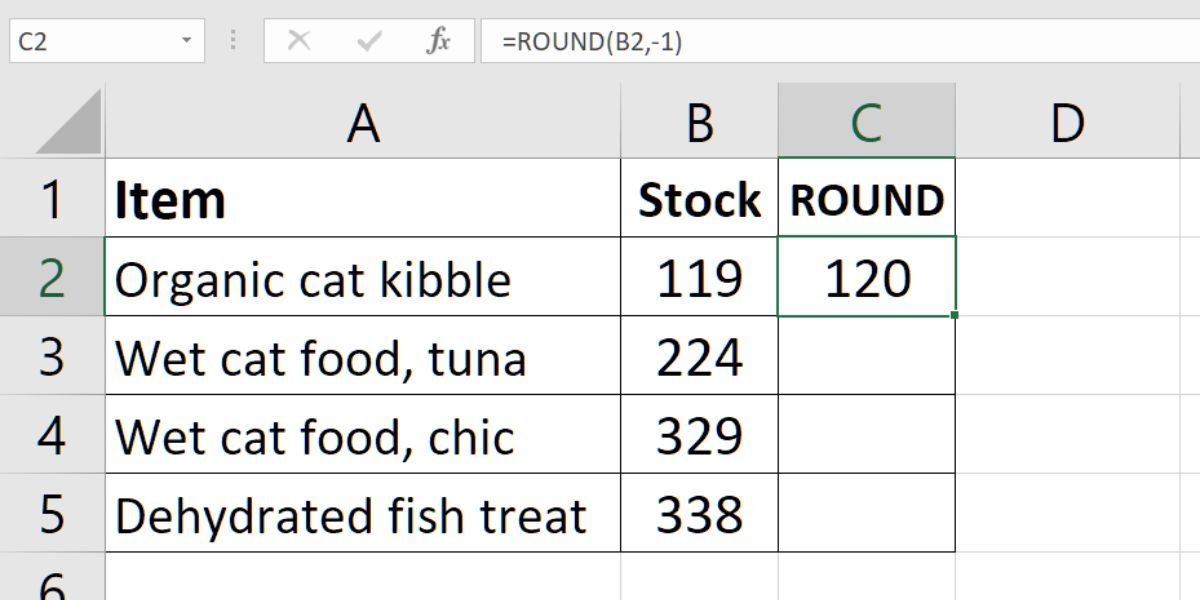The width and height of the screenshot is (1200, 600).
Task: Click inside the Name Box showing C2
Action: [90, 41]
